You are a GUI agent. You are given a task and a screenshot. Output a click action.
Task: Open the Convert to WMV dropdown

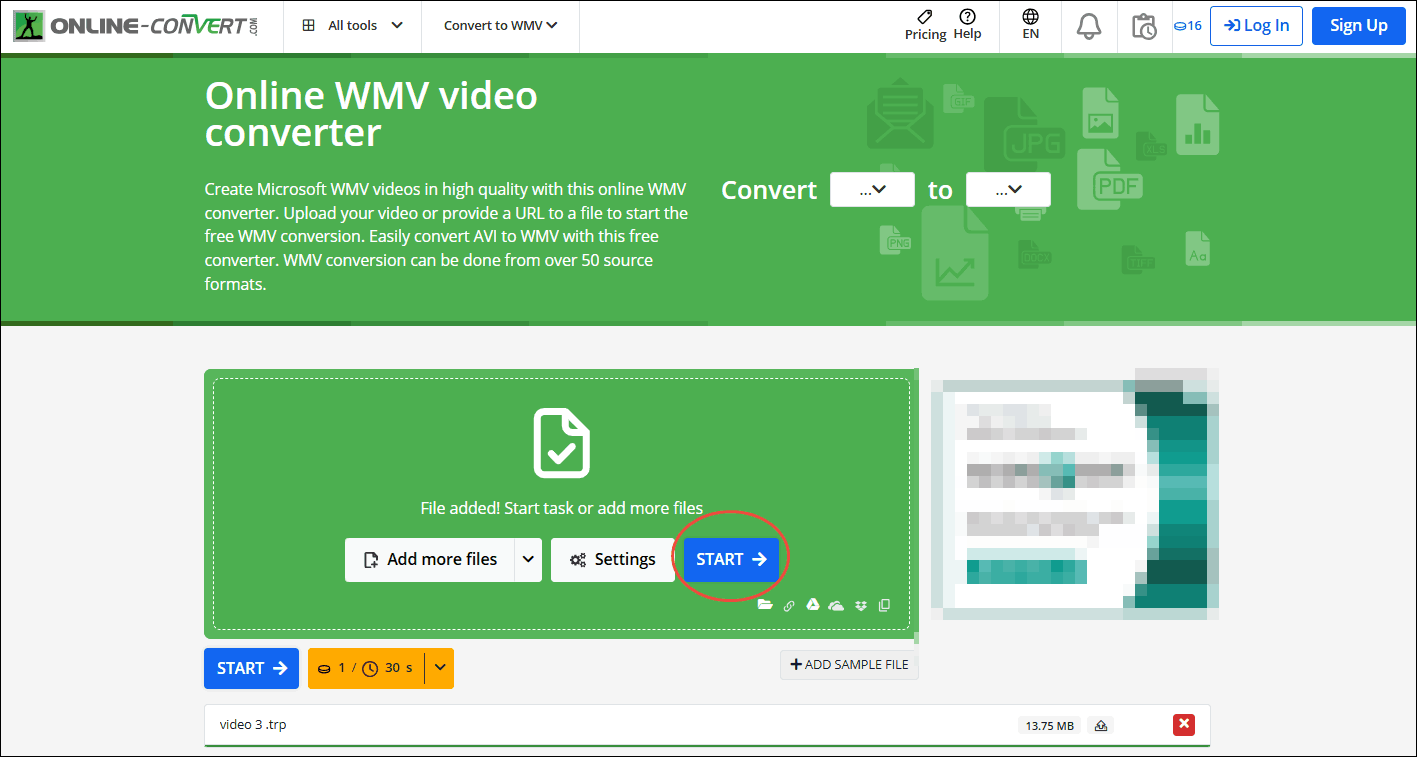(x=499, y=26)
